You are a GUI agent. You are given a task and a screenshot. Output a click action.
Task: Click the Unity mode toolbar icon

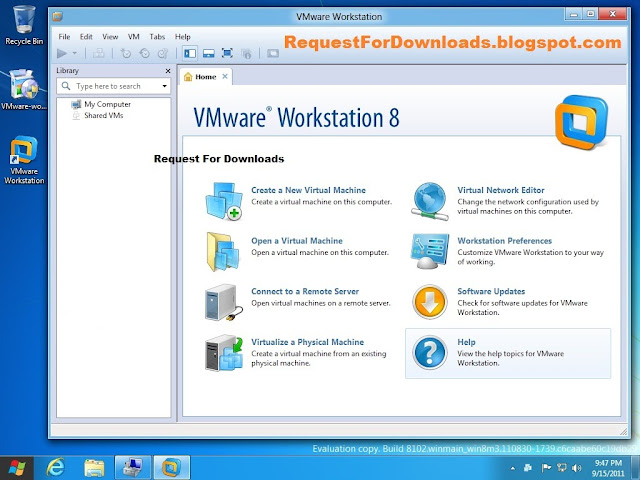[246, 53]
